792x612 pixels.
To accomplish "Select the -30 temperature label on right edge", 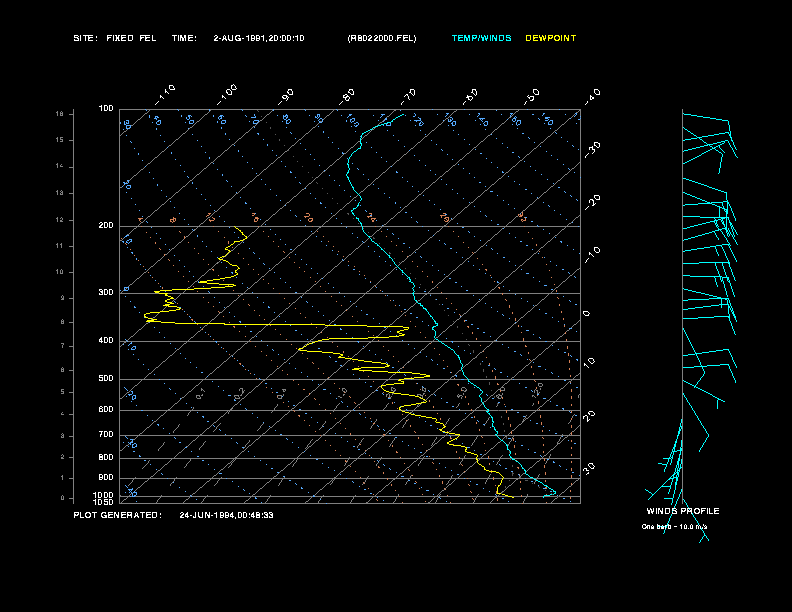I will [x=592, y=150].
